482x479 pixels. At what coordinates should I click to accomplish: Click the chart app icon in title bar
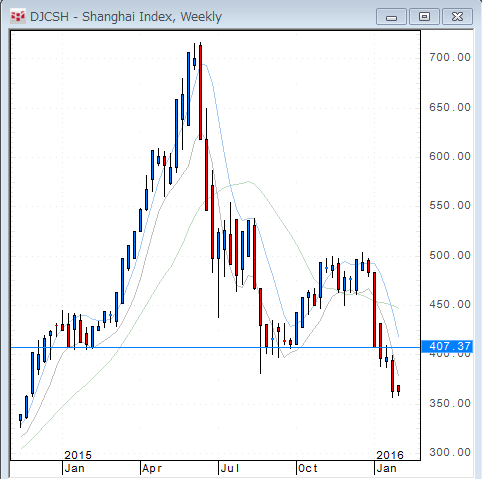(x=18, y=16)
